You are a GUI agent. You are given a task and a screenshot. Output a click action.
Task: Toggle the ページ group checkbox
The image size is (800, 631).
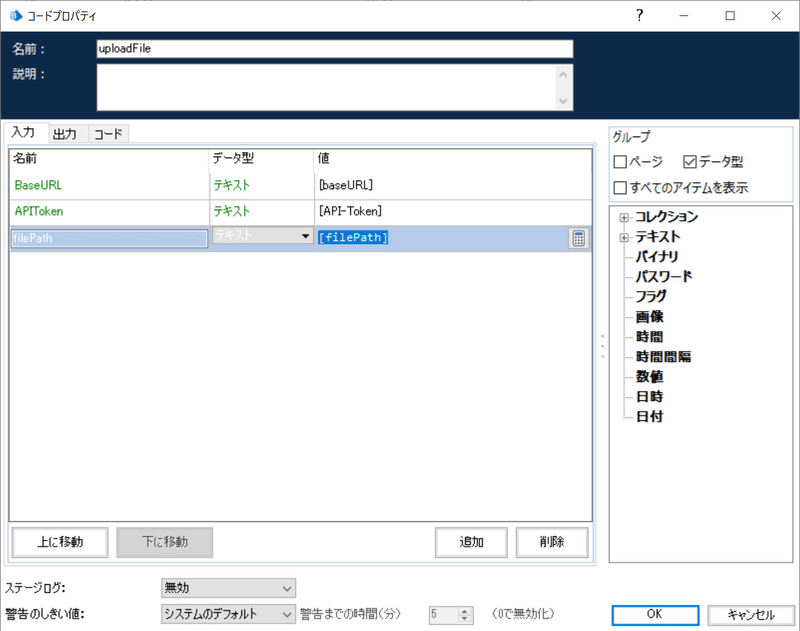click(x=620, y=162)
